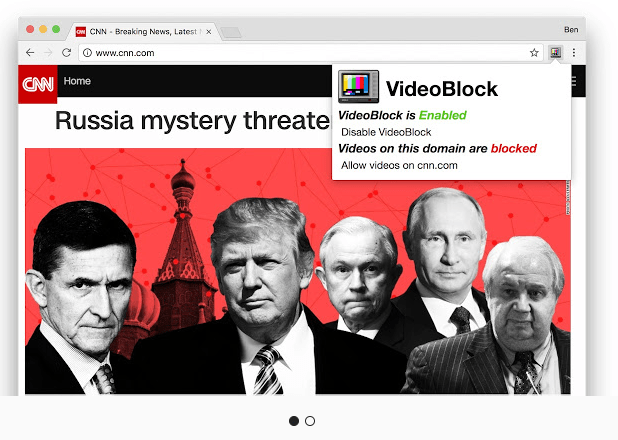Open the Russia mystery headline

click(x=193, y=121)
